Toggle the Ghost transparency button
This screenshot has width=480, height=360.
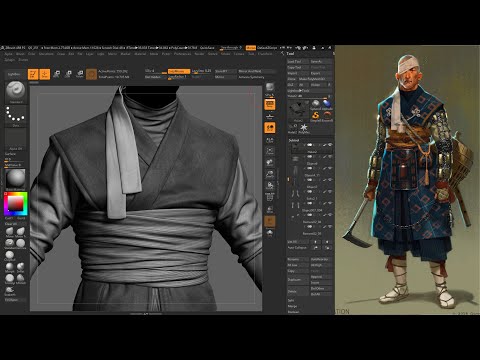(x=270, y=221)
